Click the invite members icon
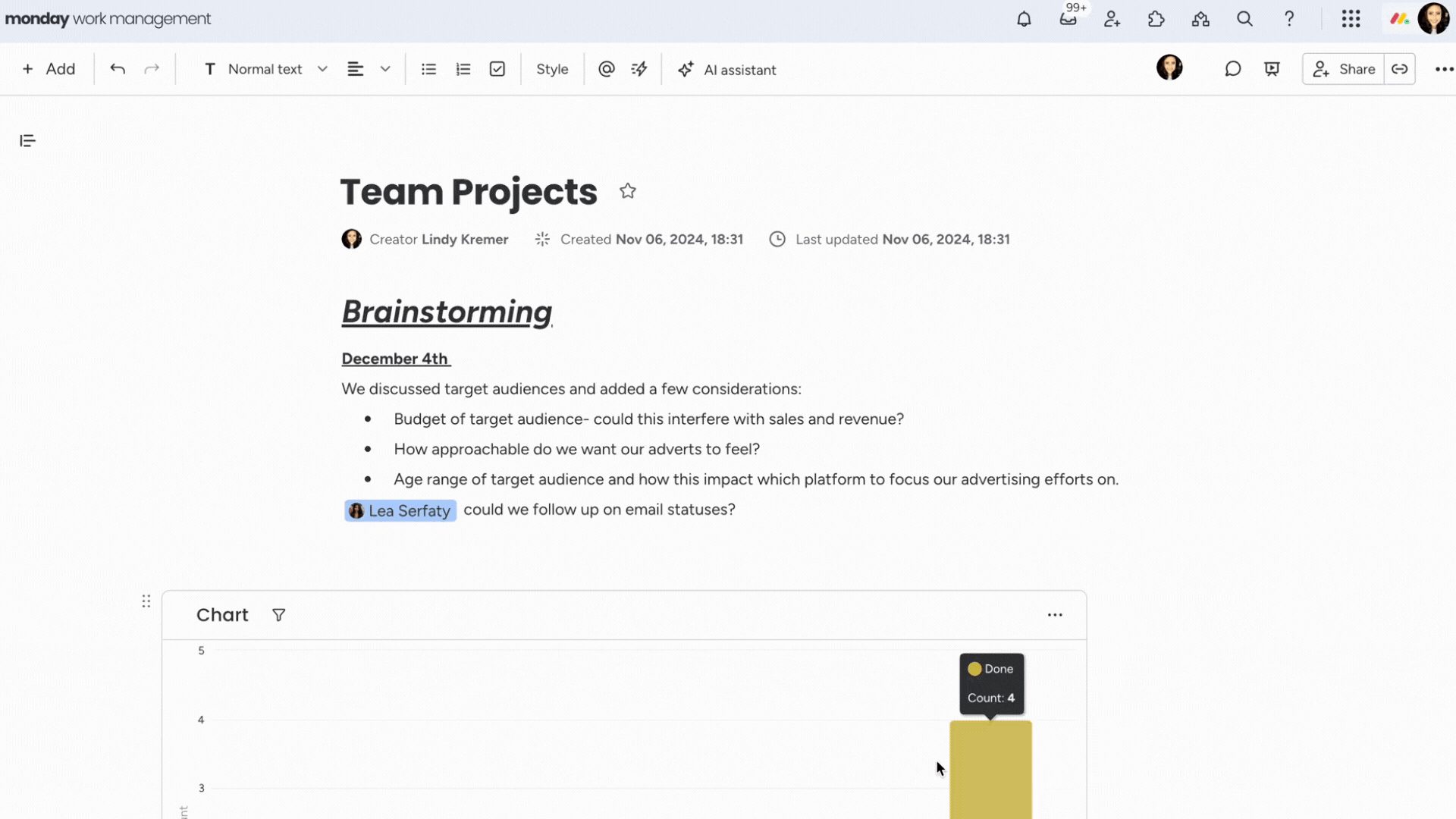This screenshot has width=1456, height=819. tap(1112, 19)
